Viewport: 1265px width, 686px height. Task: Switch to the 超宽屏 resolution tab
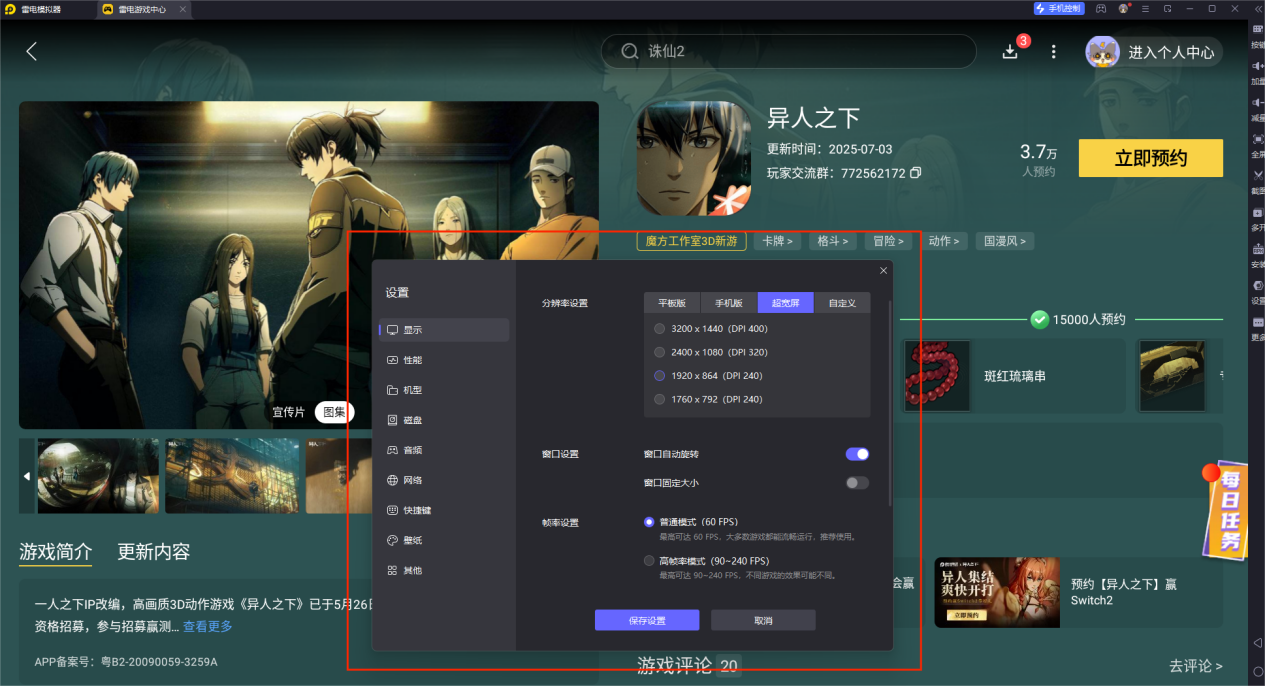click(x=786, y=303)
